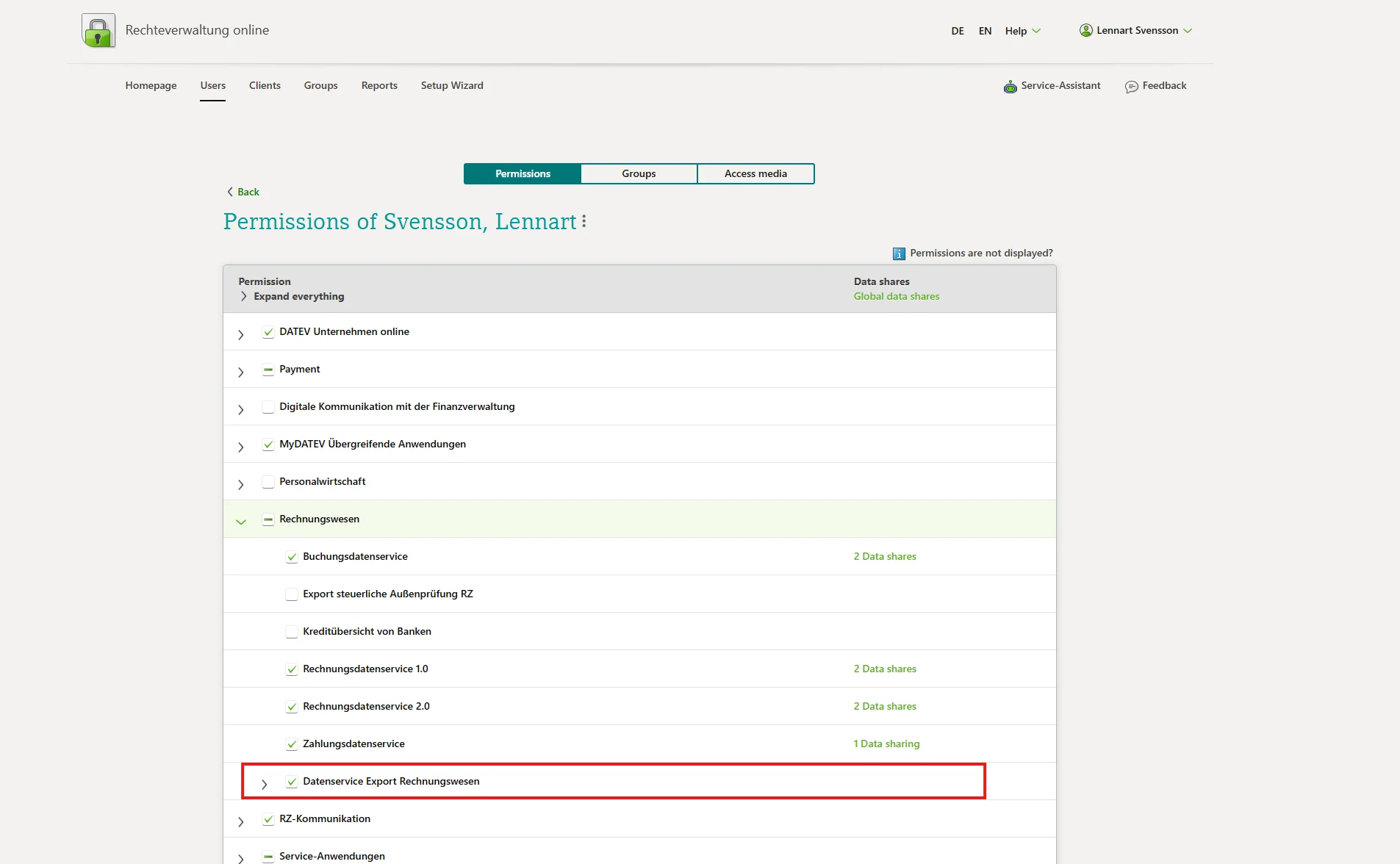The width and height of the screenshot is (1400, 864).
Task: Open Zahlungsdatenservice 1 Data sharing link
Action: [886, 744]
